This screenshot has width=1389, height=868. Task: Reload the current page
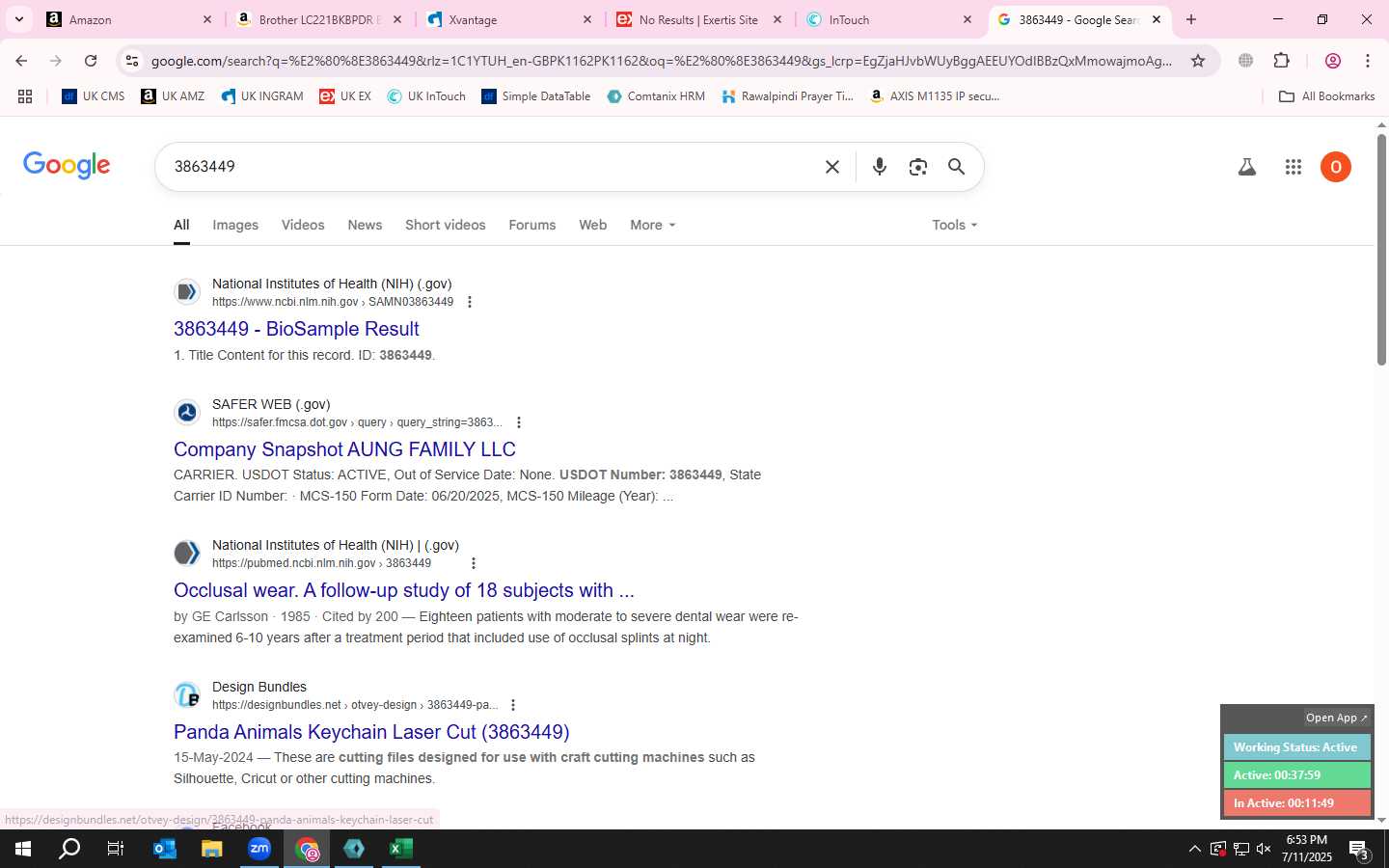[91, 61]
